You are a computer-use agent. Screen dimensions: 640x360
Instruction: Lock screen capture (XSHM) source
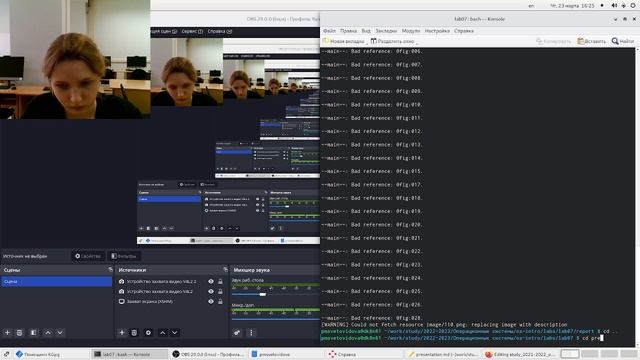(x=220, y=302)
